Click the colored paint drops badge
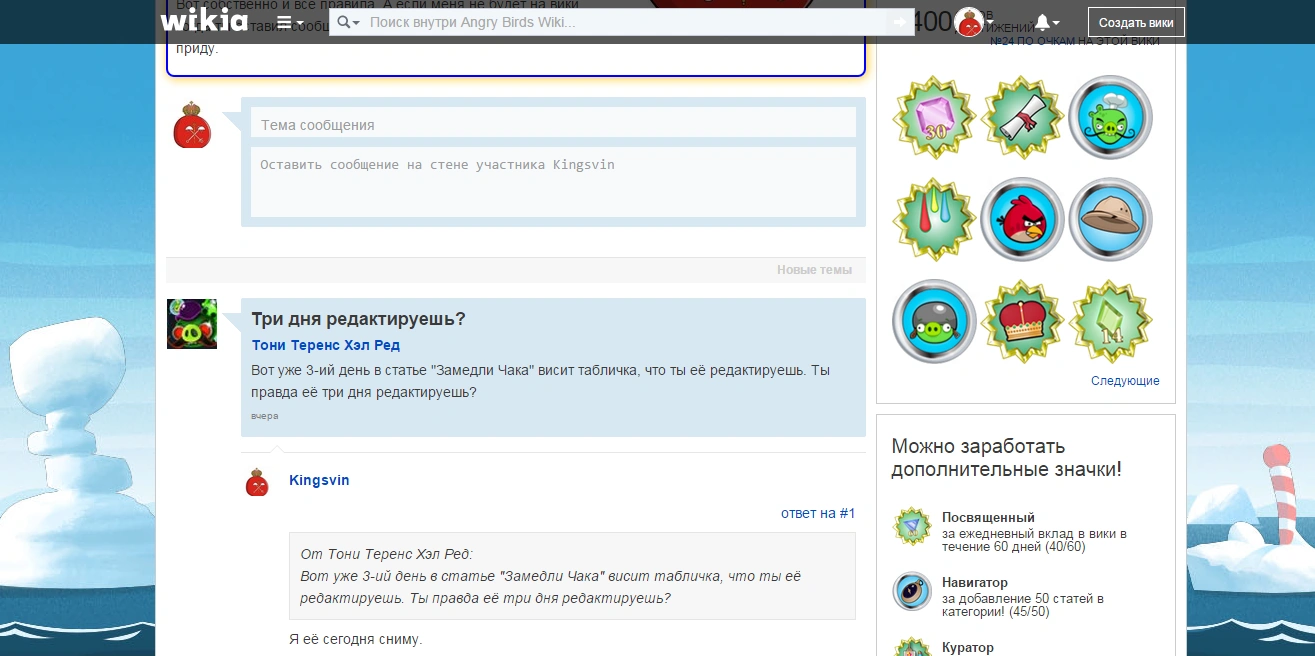Viewport: 1315px width, 656px height. (x=934, y=219)
